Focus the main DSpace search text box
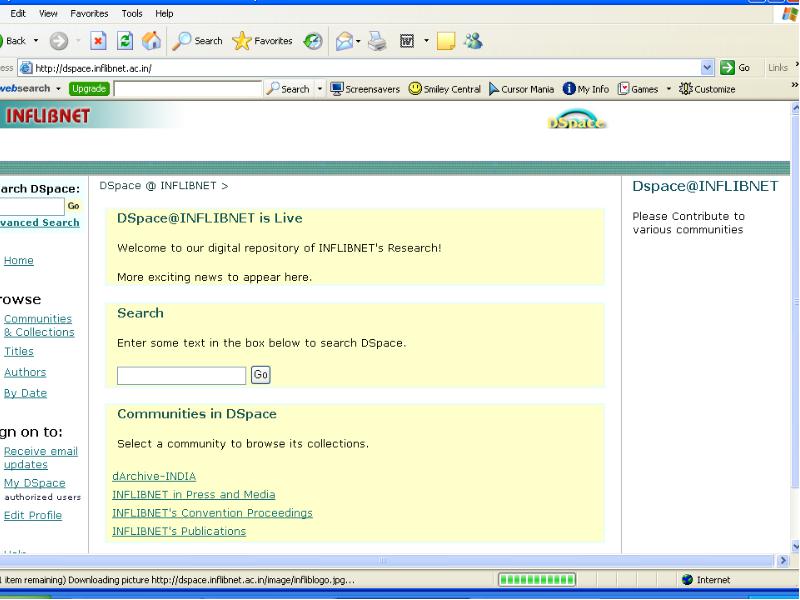This screenshot has width=800, height=600. tap(181, 376)
